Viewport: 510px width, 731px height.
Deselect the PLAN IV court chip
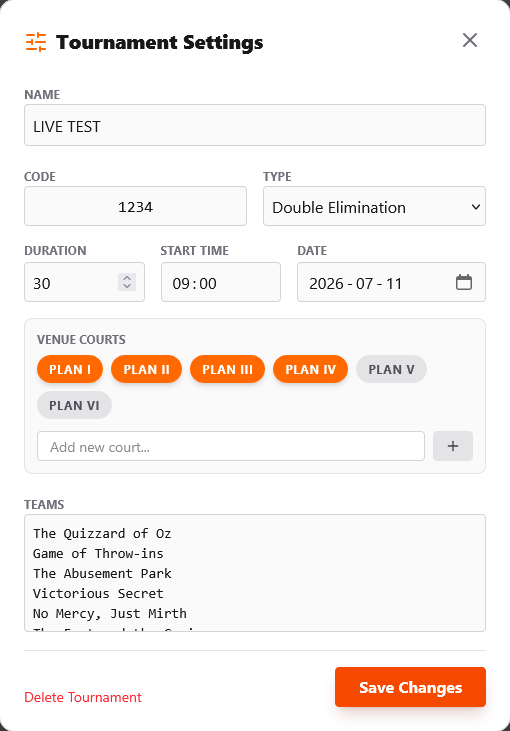click(310, 369)
